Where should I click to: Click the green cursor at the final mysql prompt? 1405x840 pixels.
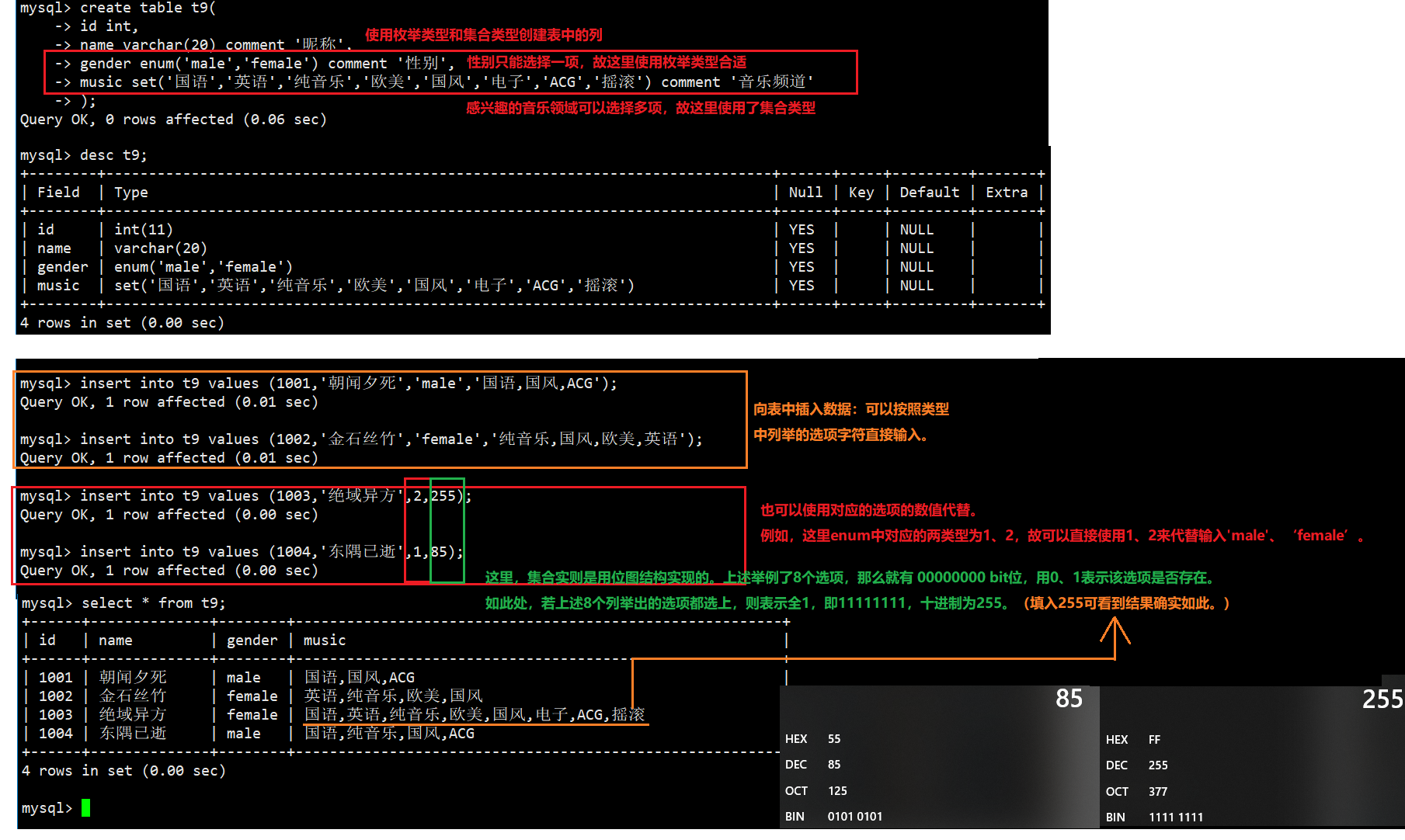click(85, 808)
